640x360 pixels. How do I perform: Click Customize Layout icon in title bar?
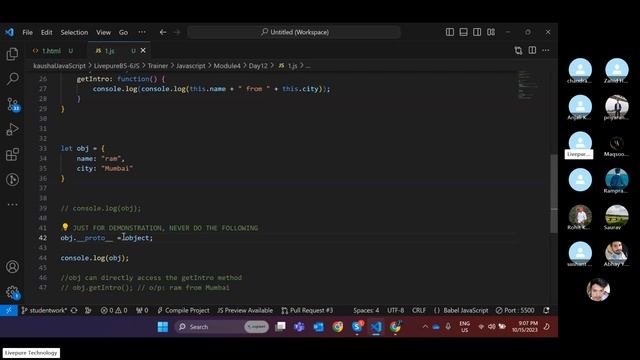click(491, 32)
